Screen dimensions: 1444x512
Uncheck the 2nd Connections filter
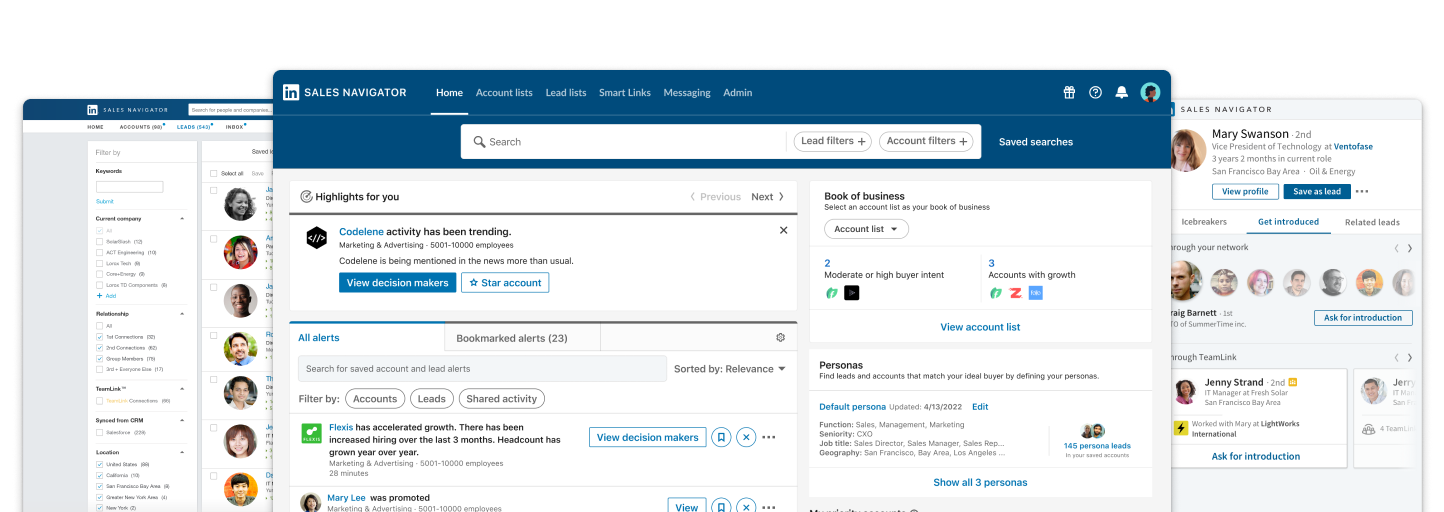(99, 347)
